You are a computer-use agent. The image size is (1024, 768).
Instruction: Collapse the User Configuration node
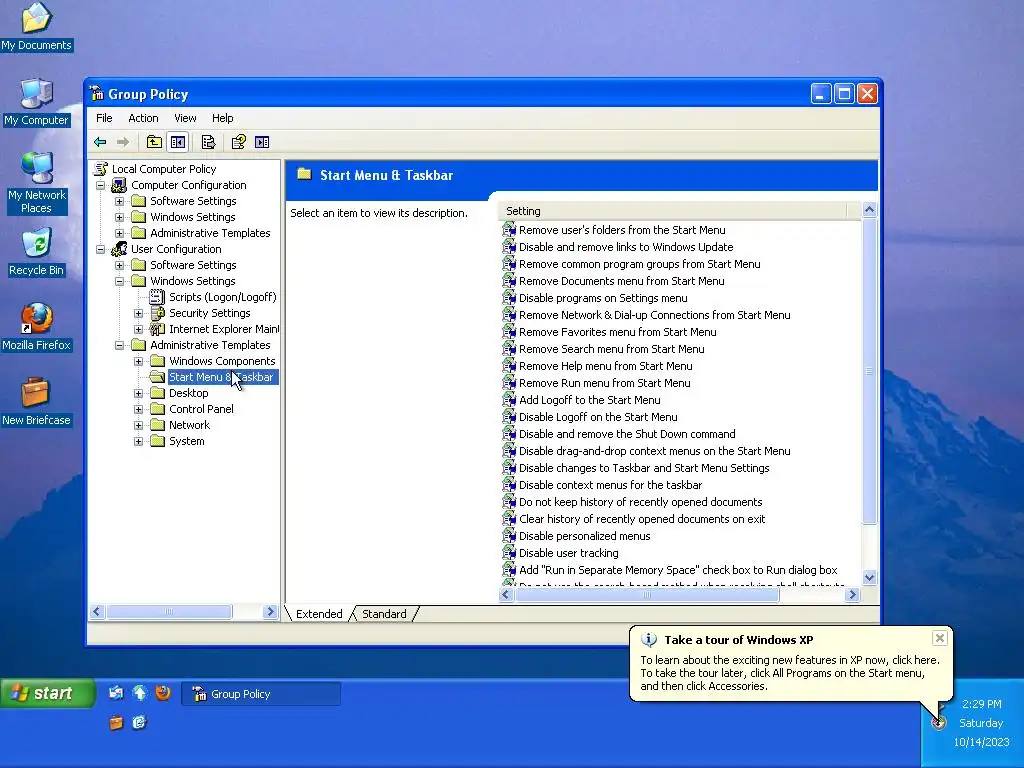click(101, 249)
